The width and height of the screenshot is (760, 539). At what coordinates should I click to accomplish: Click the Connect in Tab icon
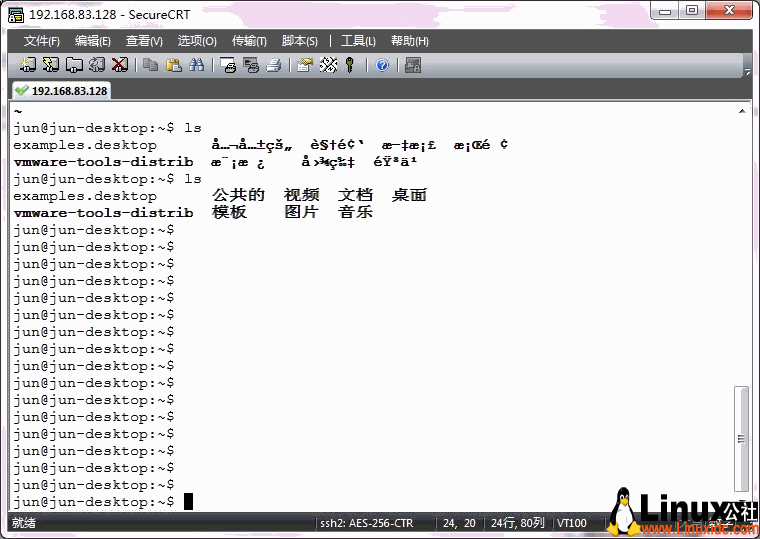point(73,65)
